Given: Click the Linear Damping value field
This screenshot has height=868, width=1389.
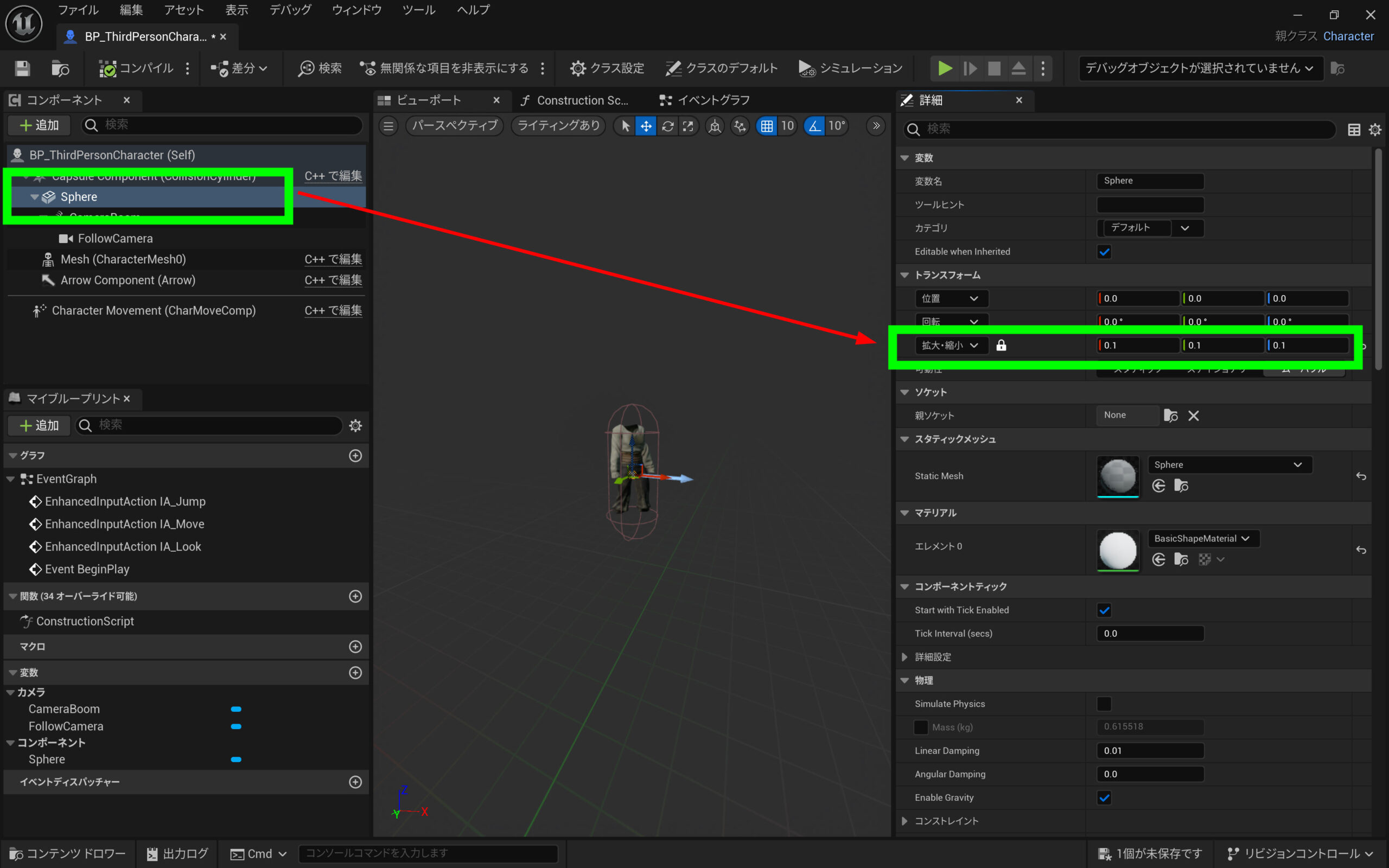Looking at the screenshot, I should [1150, 750].
